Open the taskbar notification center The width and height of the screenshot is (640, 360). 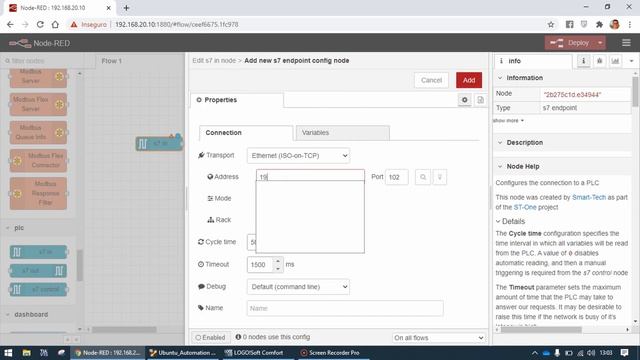pos(624,353)
